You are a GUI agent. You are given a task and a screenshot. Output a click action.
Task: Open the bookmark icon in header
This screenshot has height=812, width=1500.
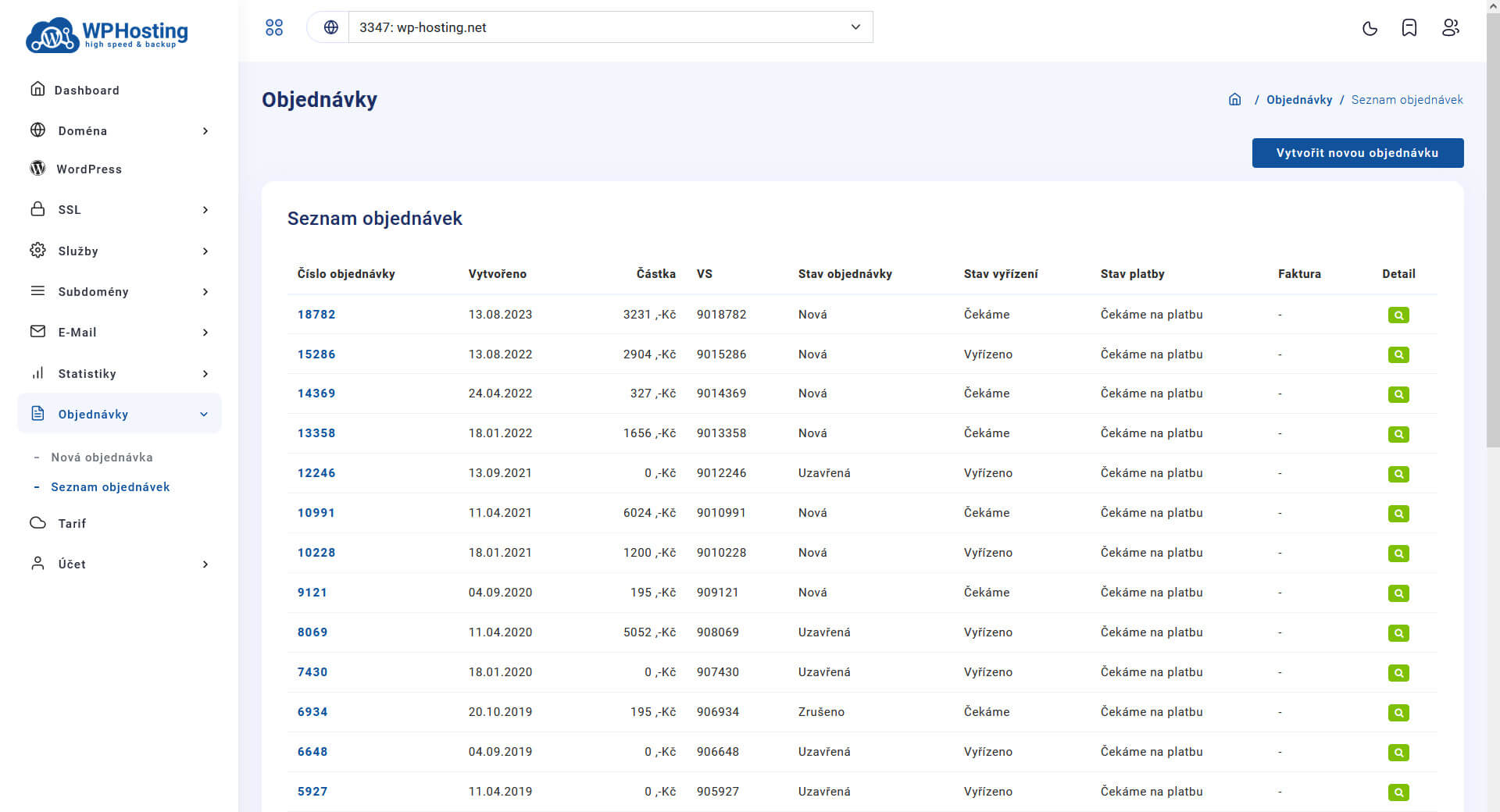point(1409,28)
